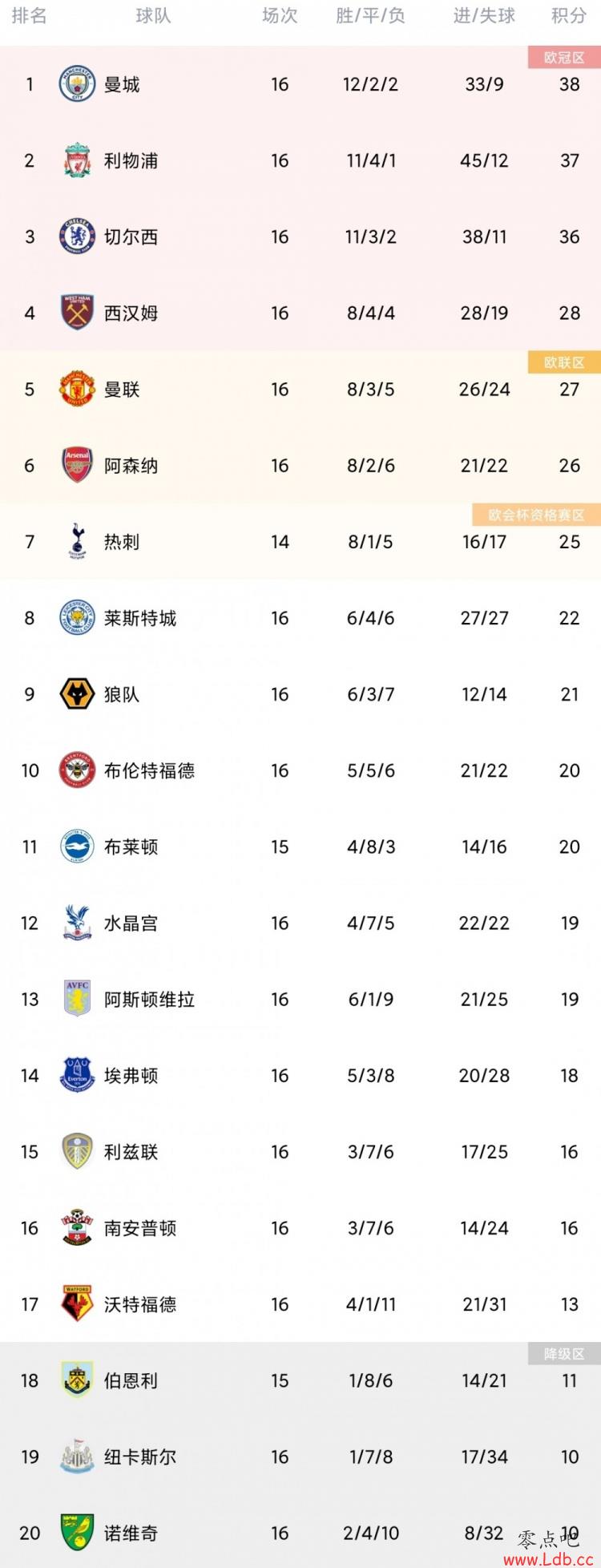Click the Manchester City club crest

[78, 84]
